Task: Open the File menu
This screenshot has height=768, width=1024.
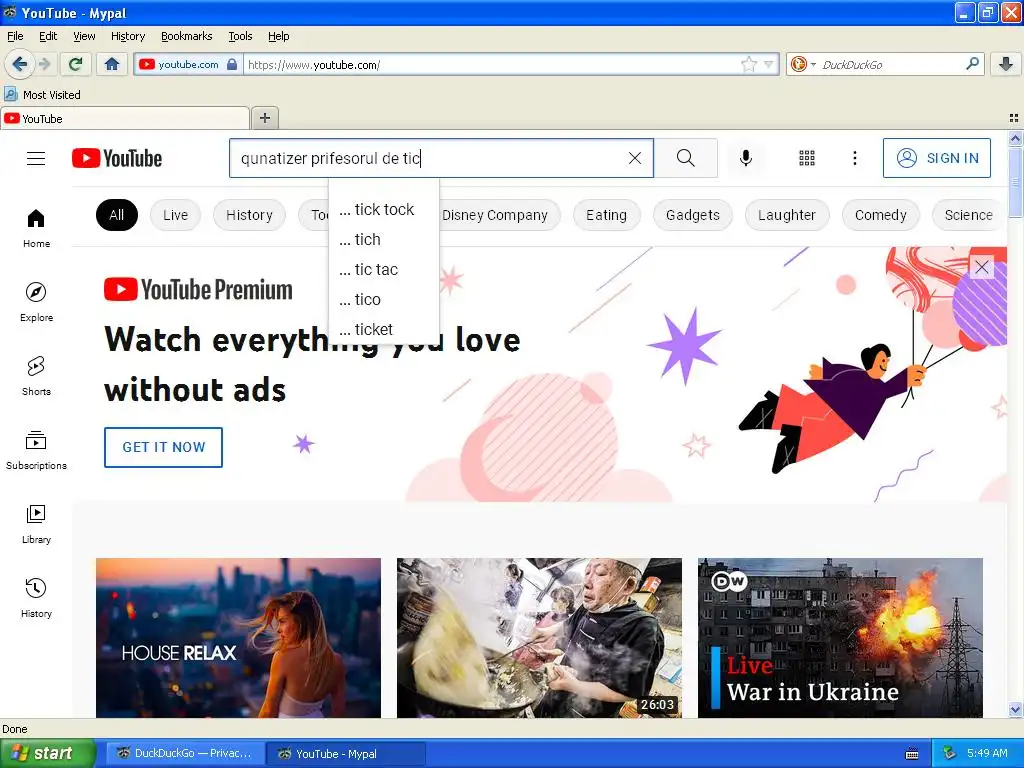Action: tap(15, 36)
